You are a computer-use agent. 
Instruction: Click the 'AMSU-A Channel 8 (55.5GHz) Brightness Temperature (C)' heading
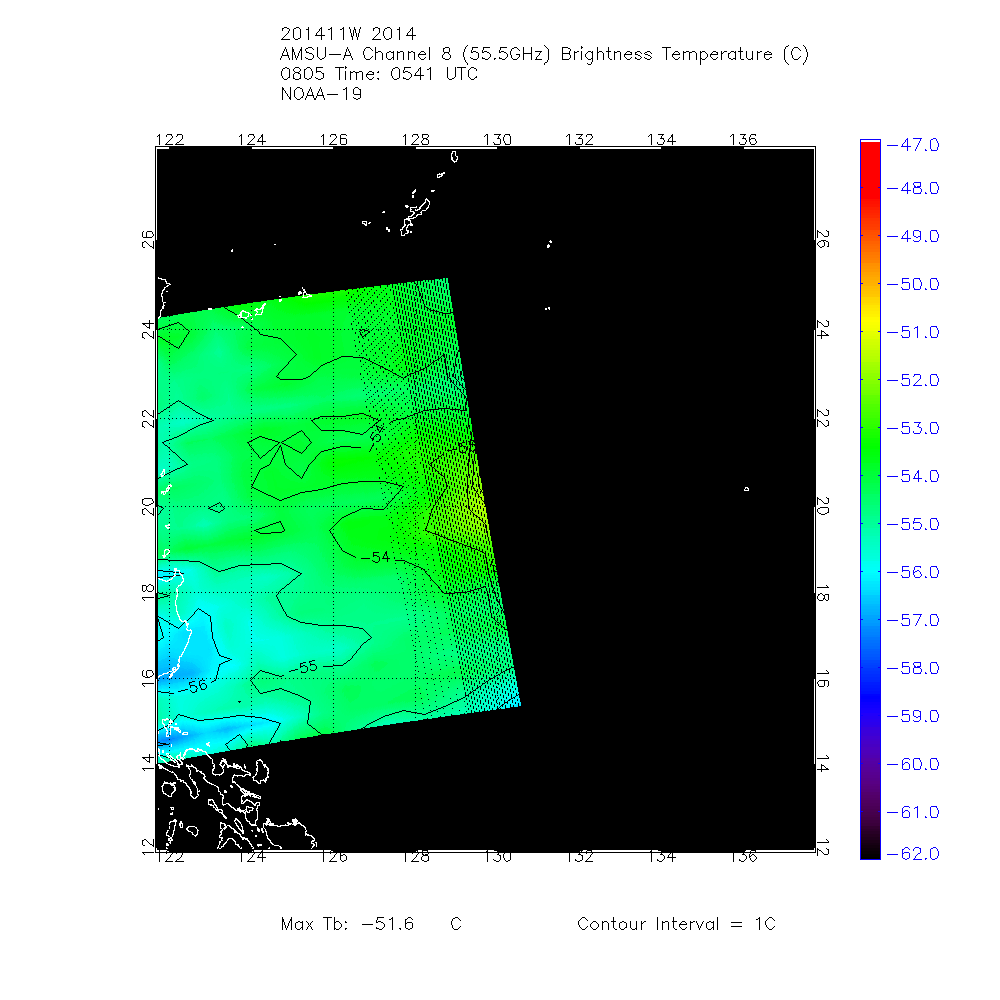point(544,54)
